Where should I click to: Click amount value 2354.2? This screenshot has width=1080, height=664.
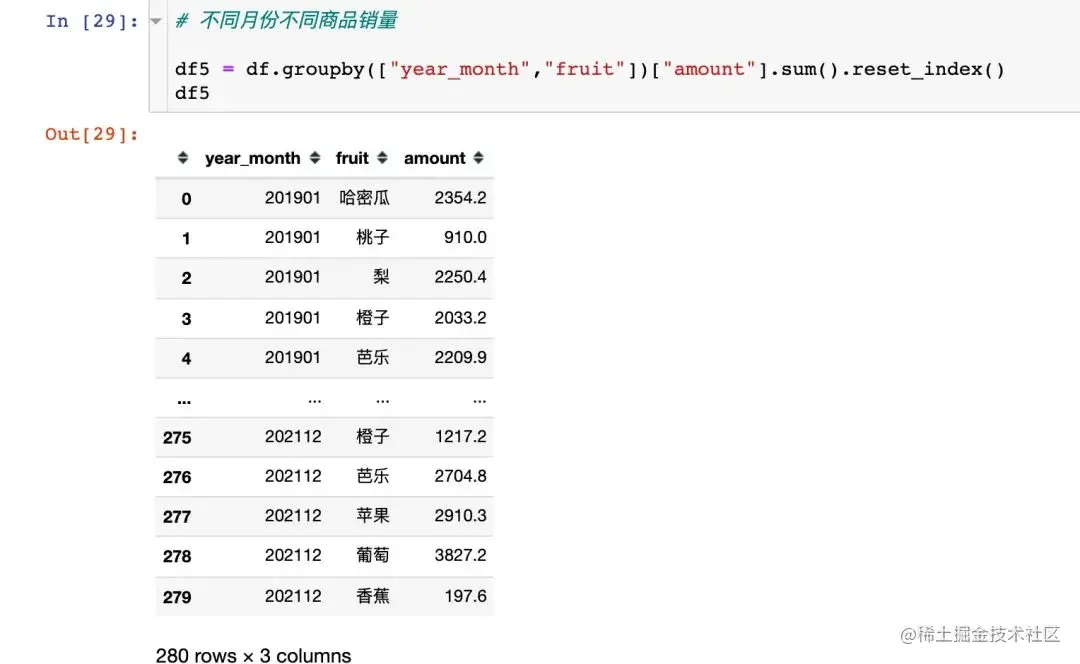(460, 198)
